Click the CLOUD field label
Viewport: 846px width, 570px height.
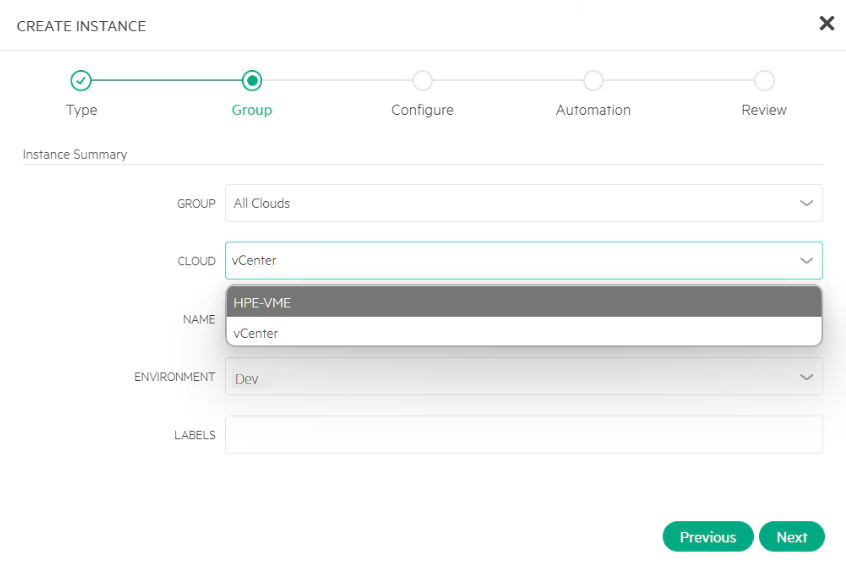[x=196, y=261]
